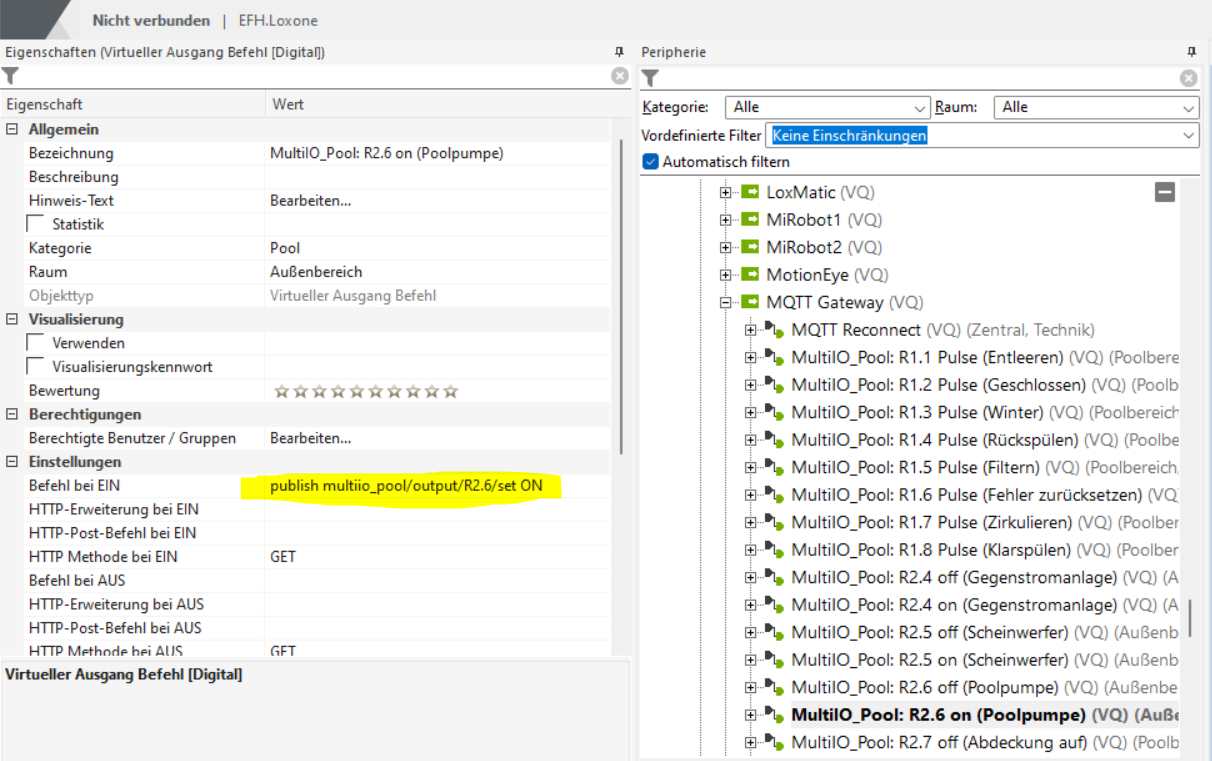The width and height of the screenshot is (1212, 761).
Task: Collapse tree using the grey minus button
Action: (1165, 192)
